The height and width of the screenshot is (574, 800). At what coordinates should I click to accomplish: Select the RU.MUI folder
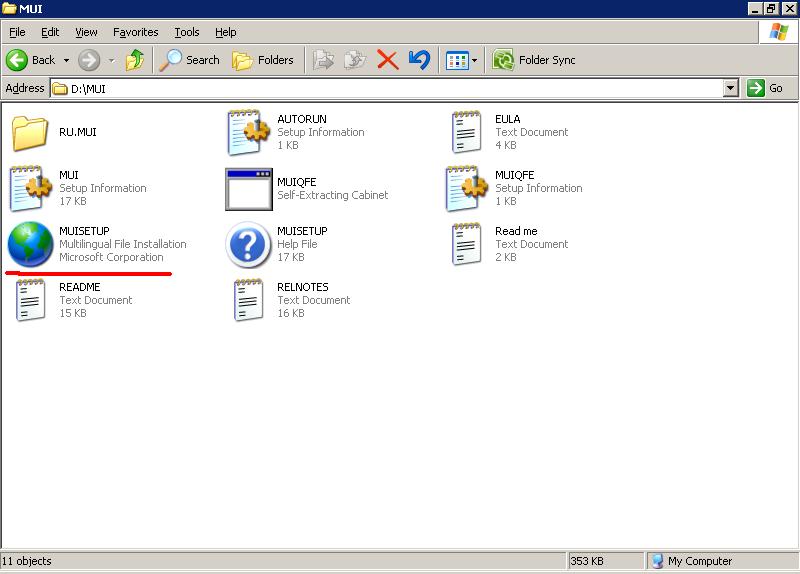pyautogui.click(x=30, y=132)
